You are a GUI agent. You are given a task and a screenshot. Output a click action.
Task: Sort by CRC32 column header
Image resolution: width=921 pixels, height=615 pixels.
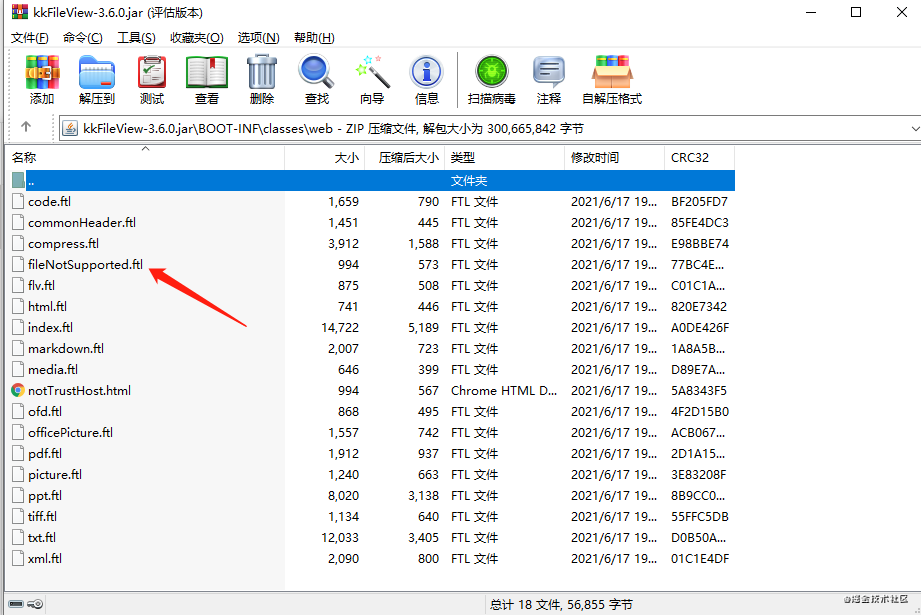click(700, 157)
